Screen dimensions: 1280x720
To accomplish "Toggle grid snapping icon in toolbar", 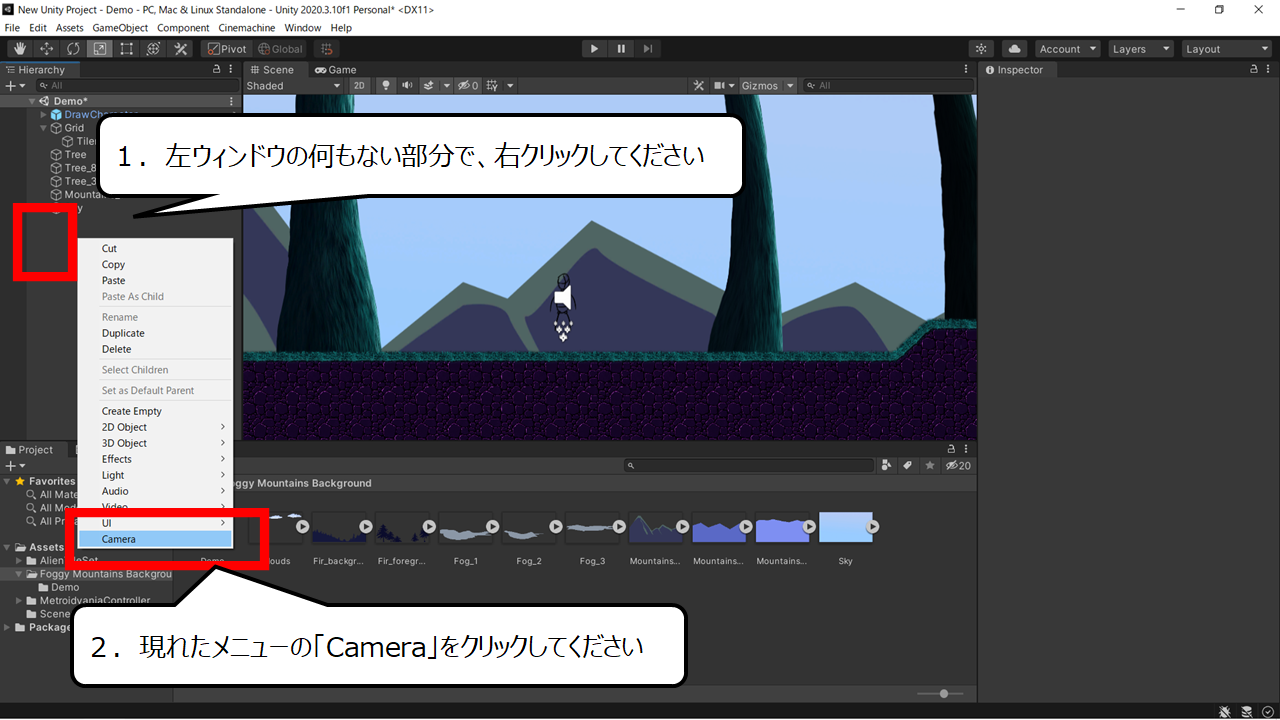I will point(326,49).
